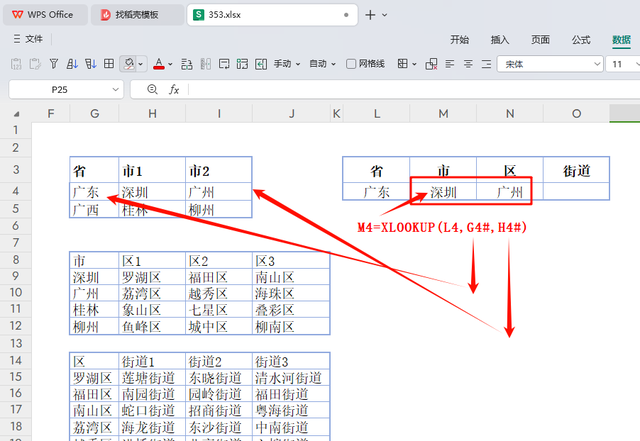Screen dimensions: 640x441
Task: Click the remove duplicates icon
Action: tap(431, 64)
